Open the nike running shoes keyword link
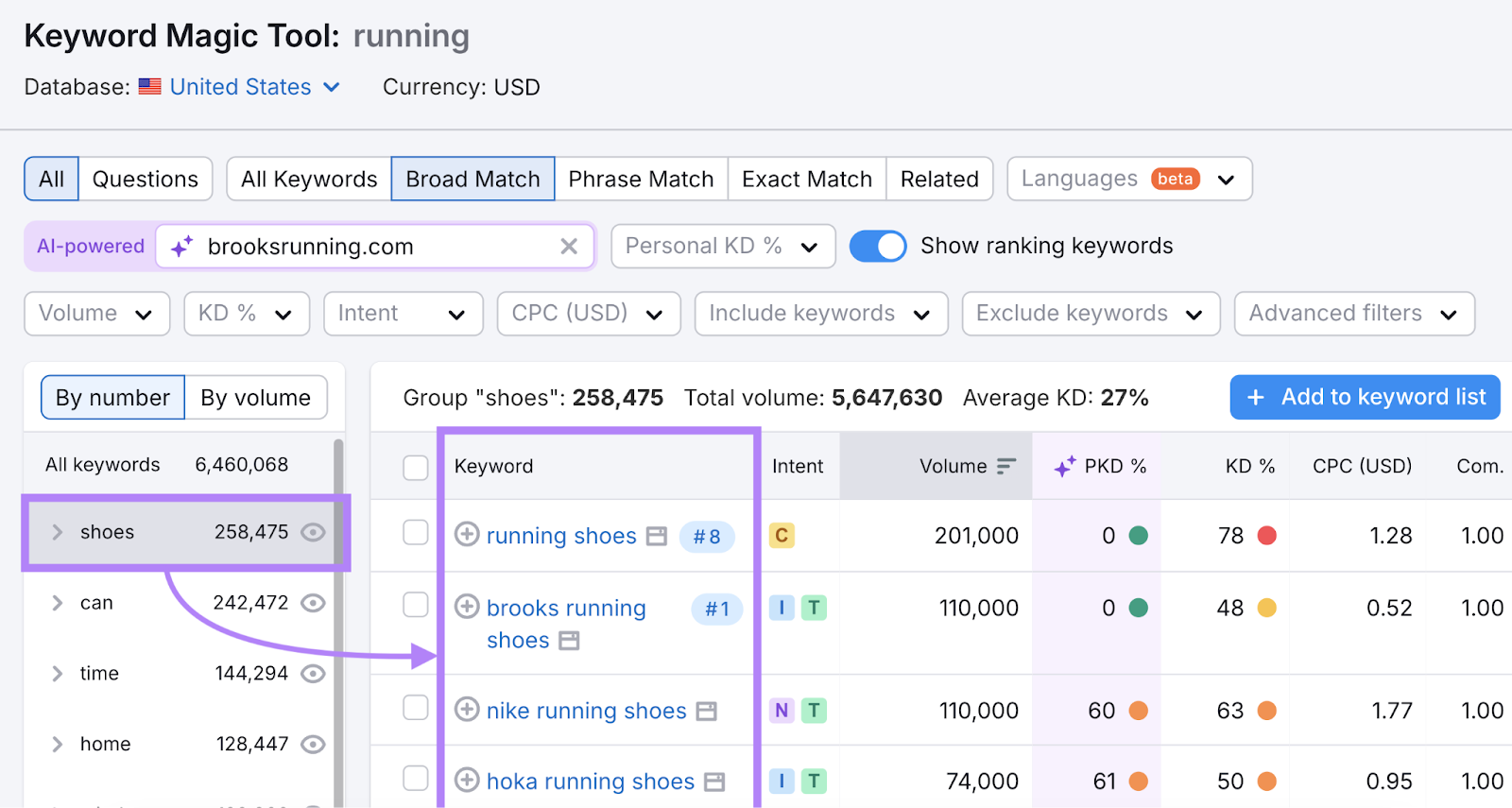1512x808 pixels. coord(586,711)
